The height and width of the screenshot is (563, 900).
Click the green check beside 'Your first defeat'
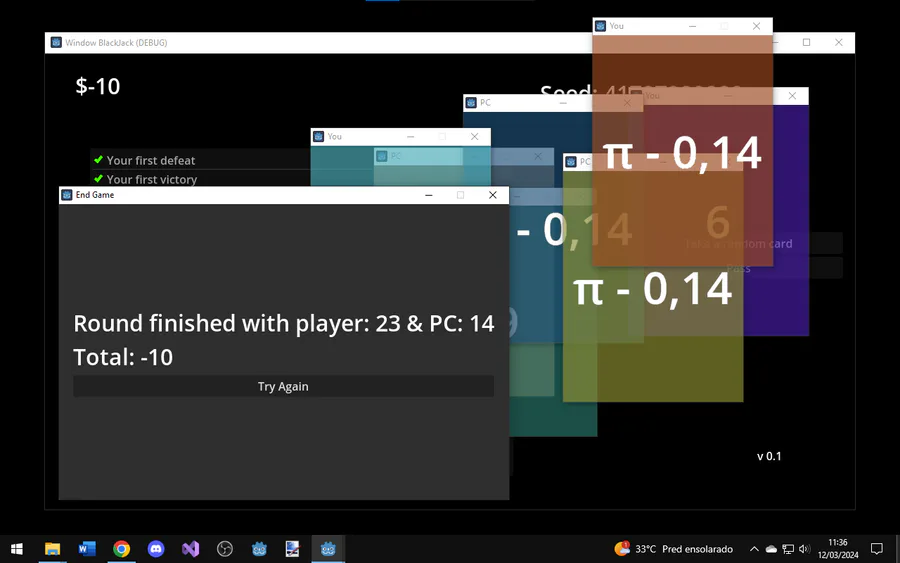click(x=98, y=160)
